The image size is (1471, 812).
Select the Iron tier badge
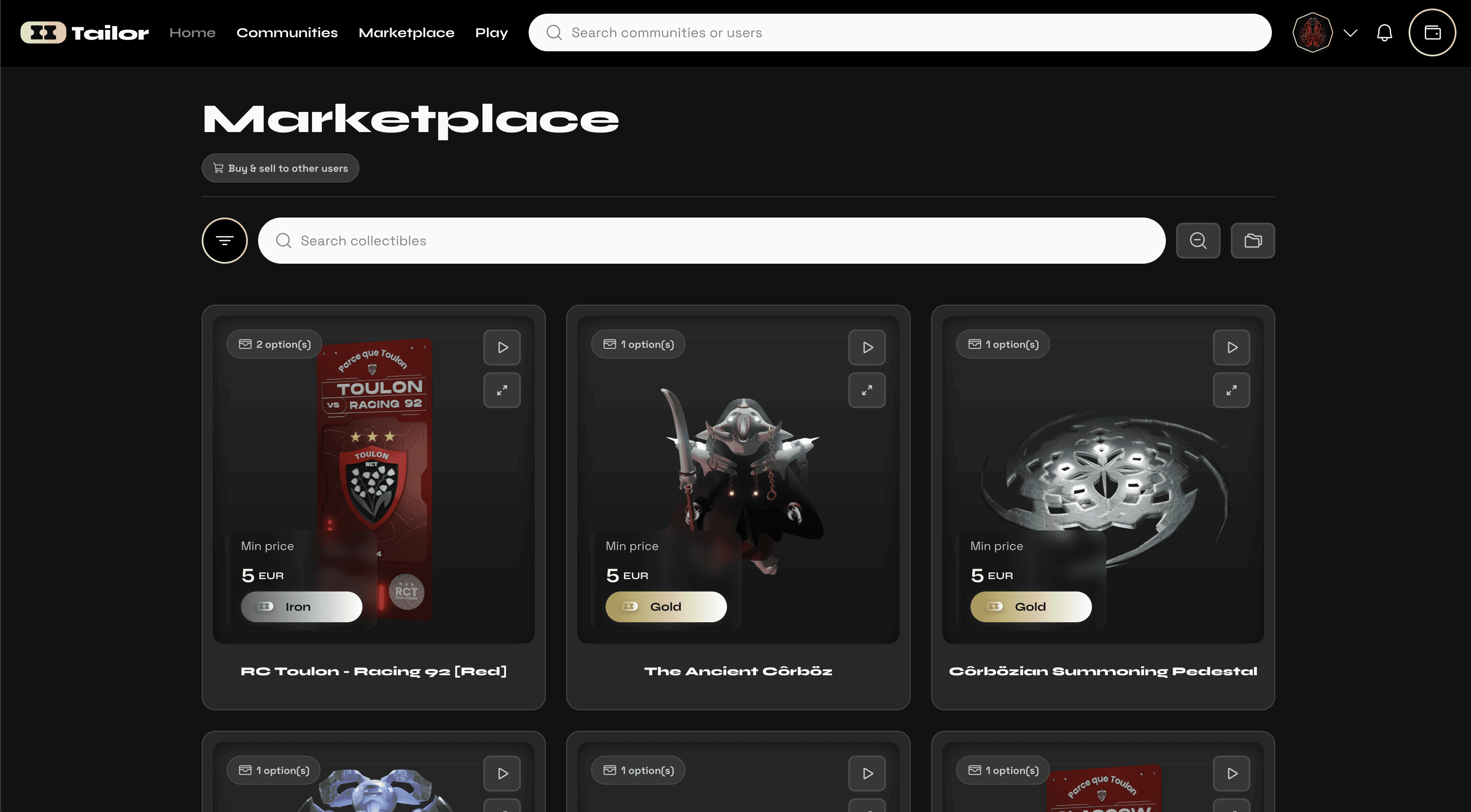coord(302,606)
